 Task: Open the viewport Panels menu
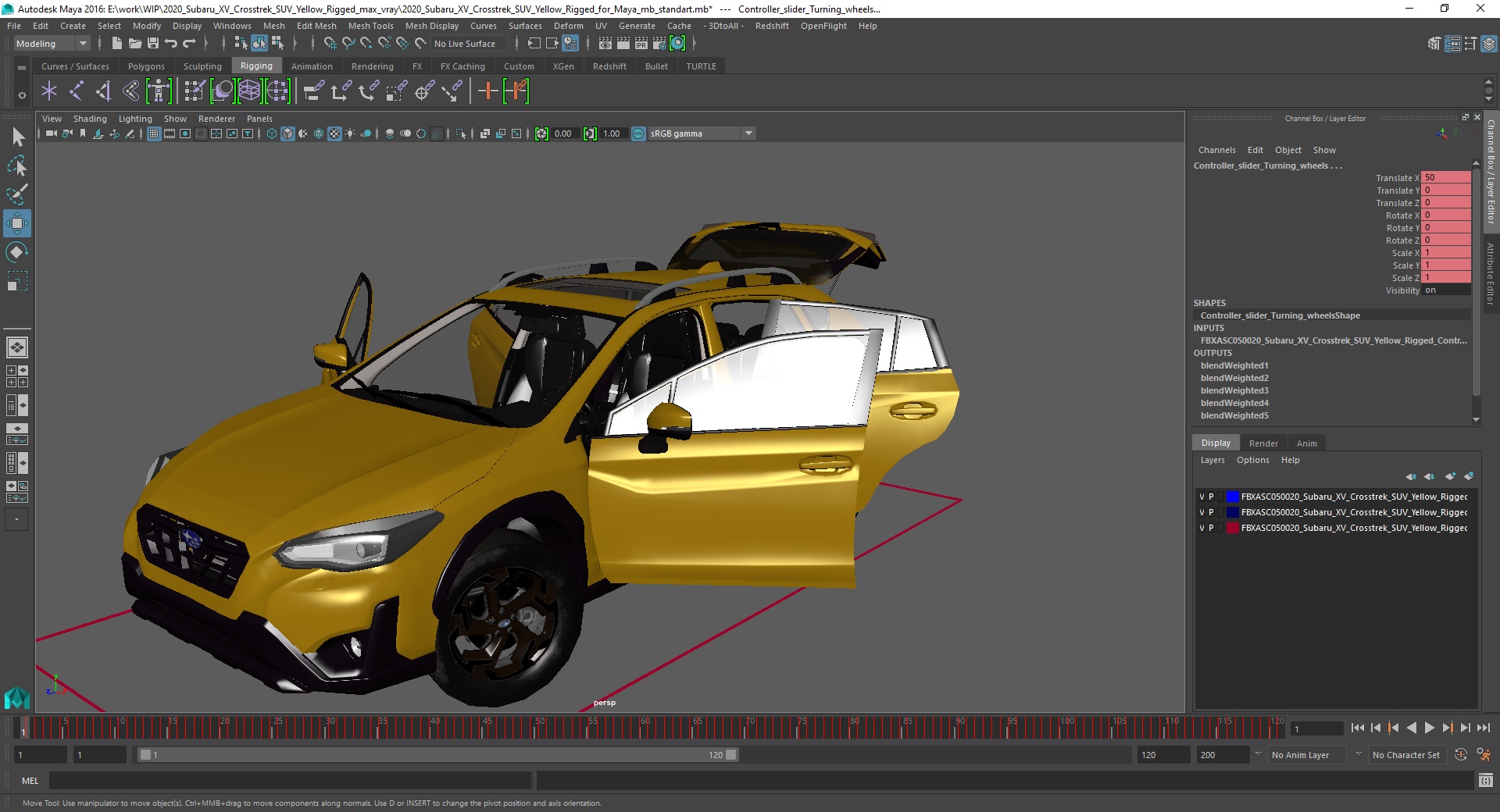(259, 119)
